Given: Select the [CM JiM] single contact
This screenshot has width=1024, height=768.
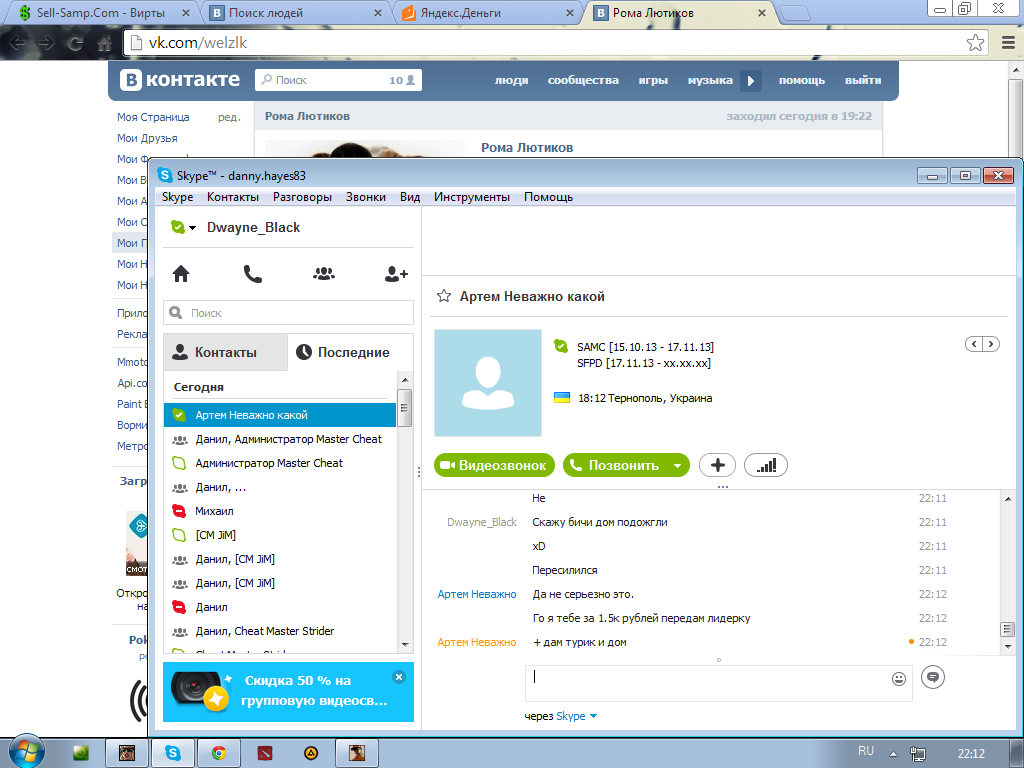Looking at the screenshot, I should point(280,535).
